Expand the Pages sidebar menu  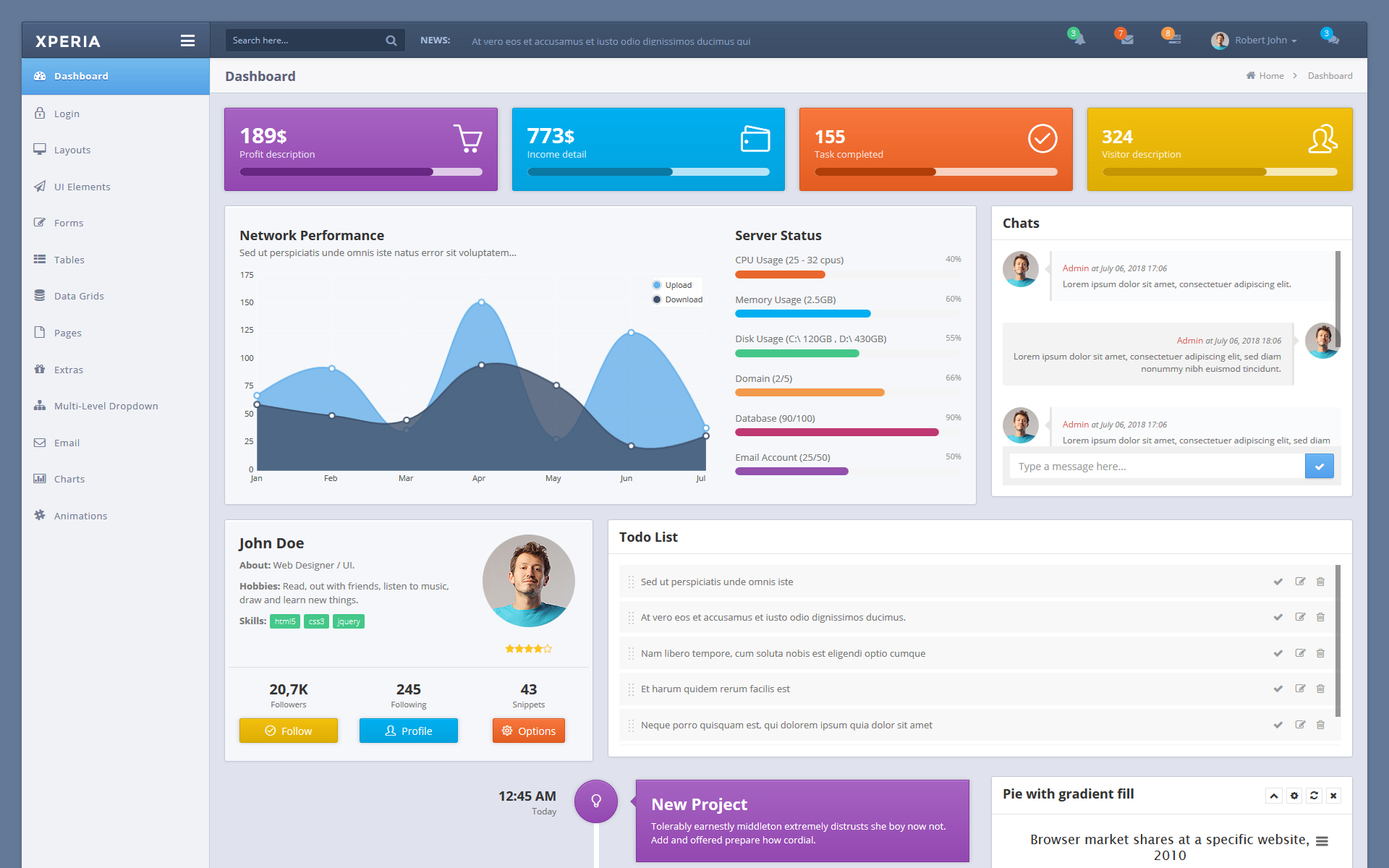click(116, 333)
